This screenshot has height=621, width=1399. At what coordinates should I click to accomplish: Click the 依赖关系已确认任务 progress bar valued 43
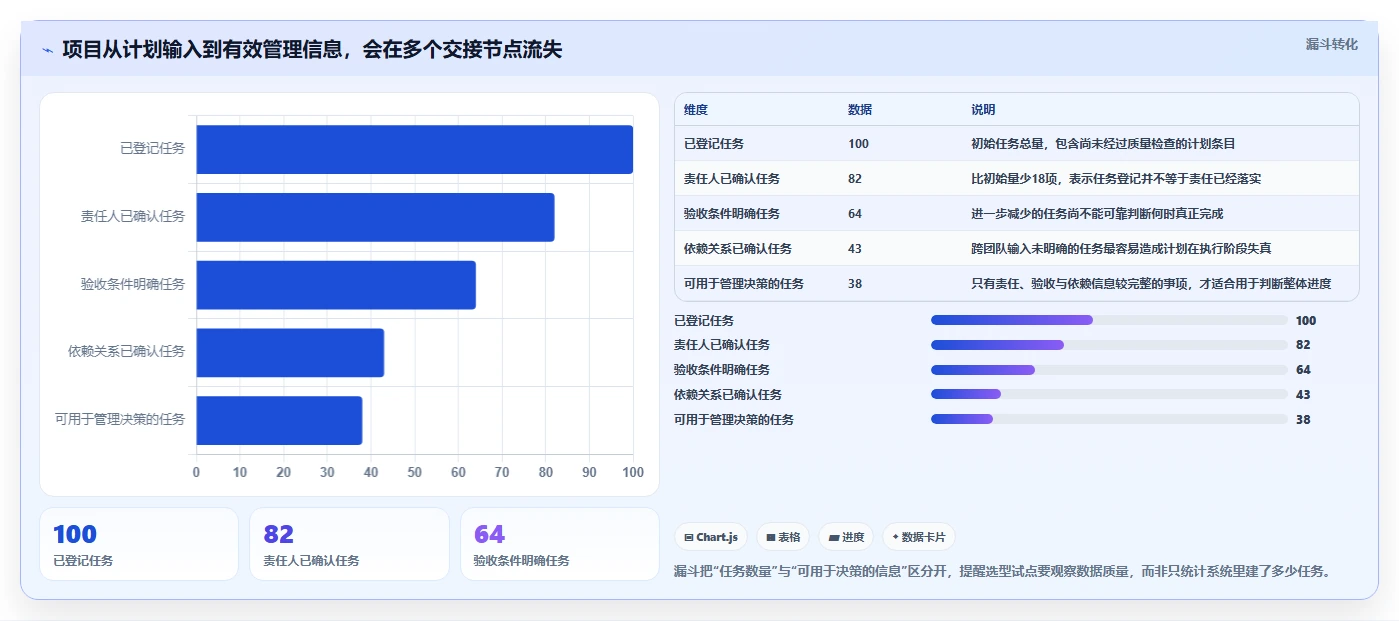pyautogui.click(x=1109, y=394)
